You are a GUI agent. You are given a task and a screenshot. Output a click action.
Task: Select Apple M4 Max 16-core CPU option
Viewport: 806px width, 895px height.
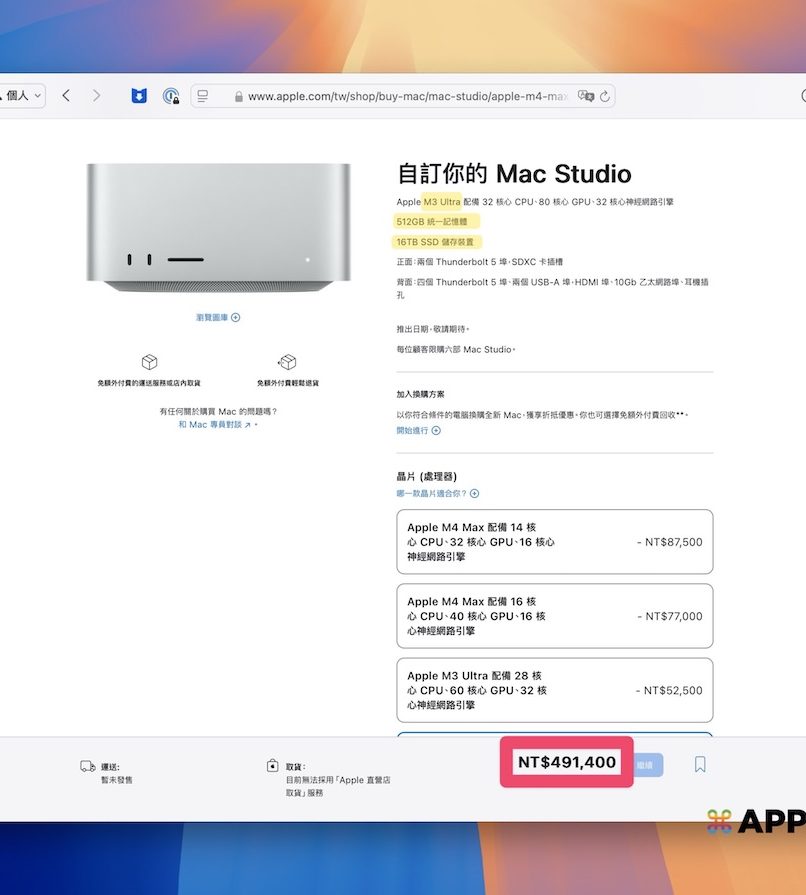(554, 616)
